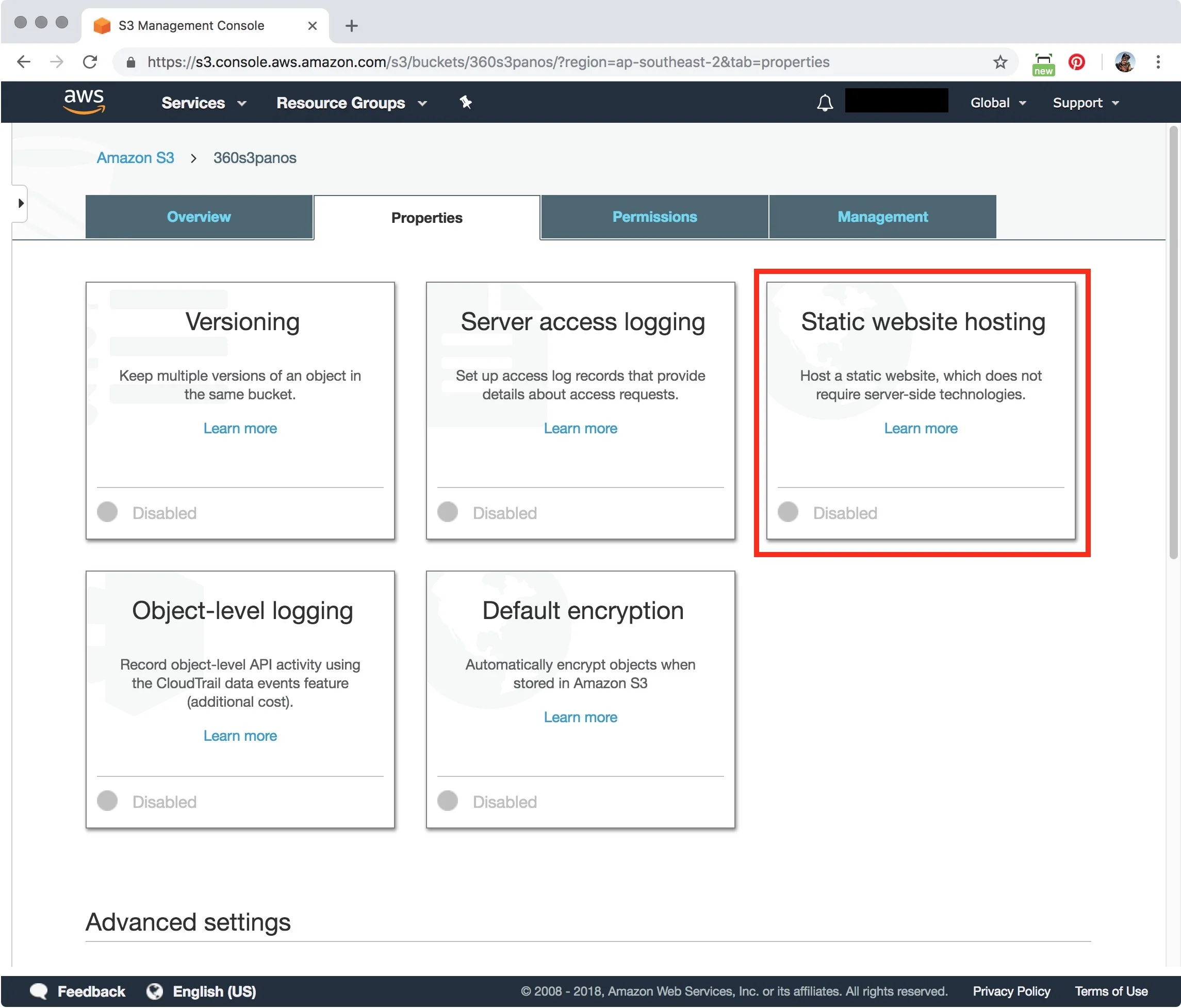Viewport: 1181px width, 1008px height.
Task: Click the Advanced settings heading
Action: (188, 922)
